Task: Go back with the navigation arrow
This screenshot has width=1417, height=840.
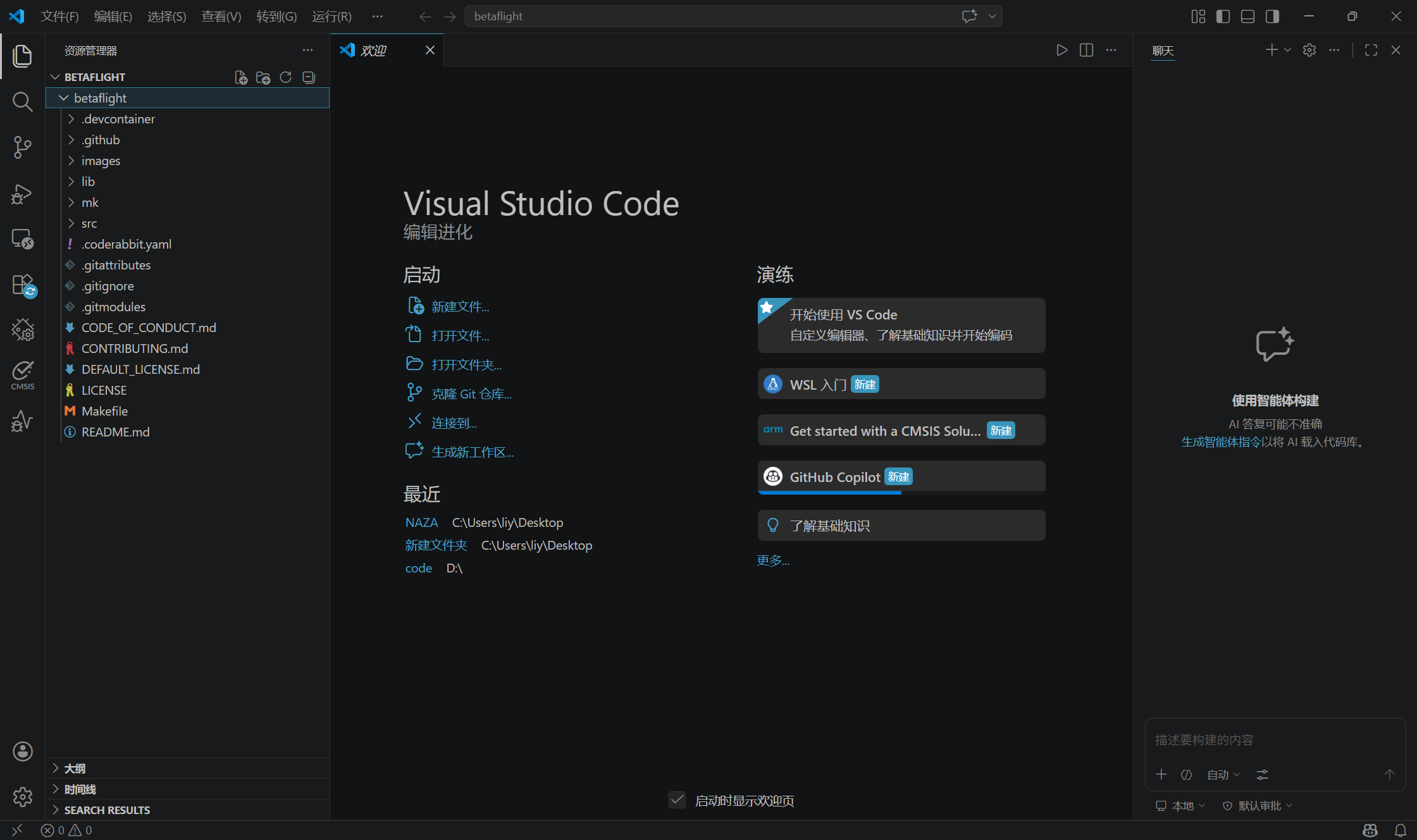Action: point(425,16)
